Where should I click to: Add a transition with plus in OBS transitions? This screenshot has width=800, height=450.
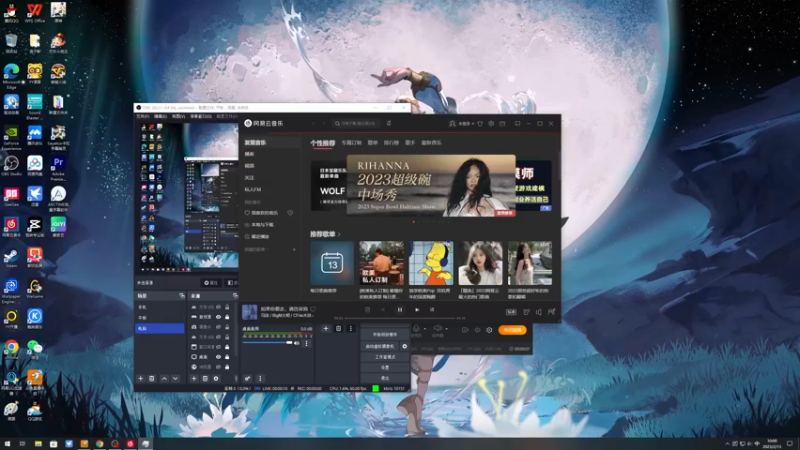coord(326,329)
